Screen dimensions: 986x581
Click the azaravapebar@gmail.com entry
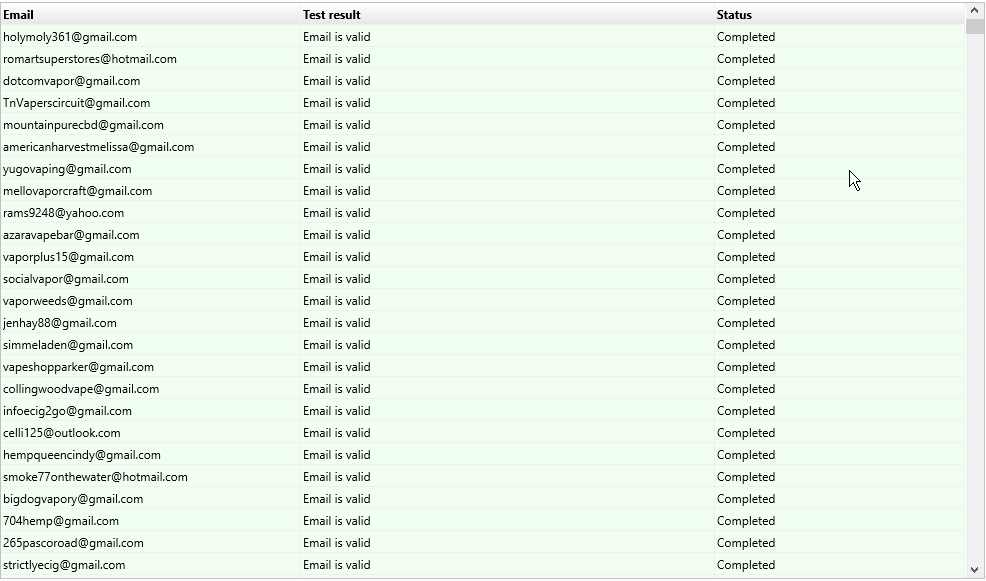(71, 235)
